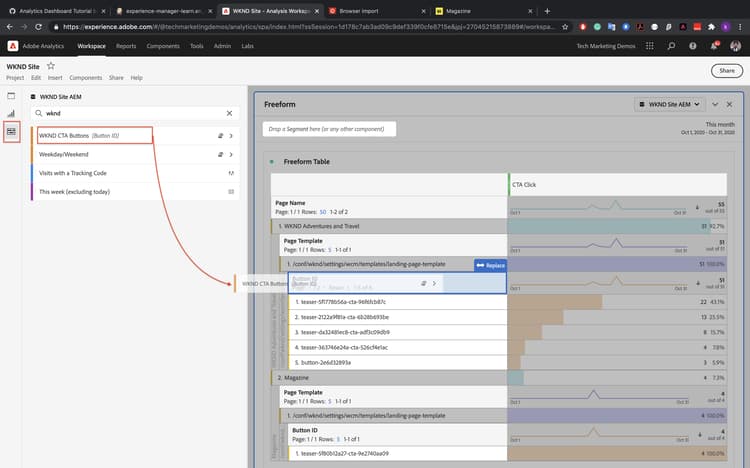Open Adobe Experience Cloud app switcher grid
750x468 pixels.
[650, 46]
